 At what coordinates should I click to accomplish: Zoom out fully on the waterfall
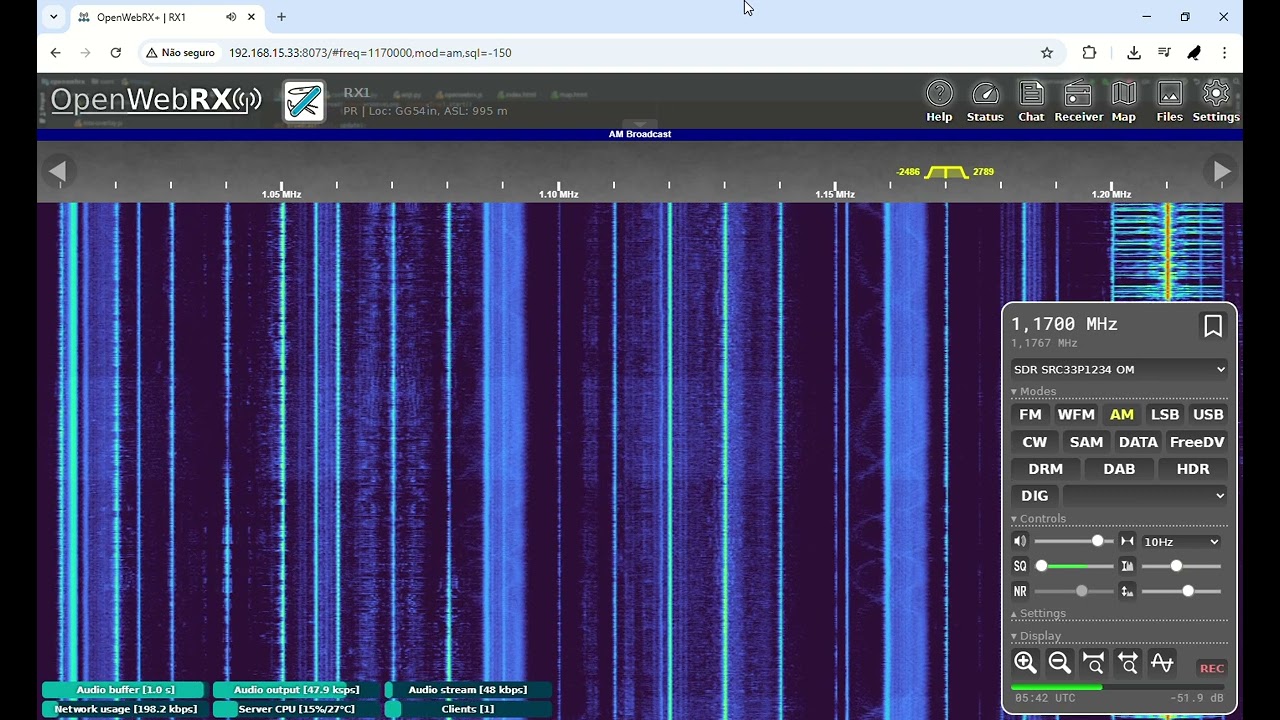[x=1128, y=662]
